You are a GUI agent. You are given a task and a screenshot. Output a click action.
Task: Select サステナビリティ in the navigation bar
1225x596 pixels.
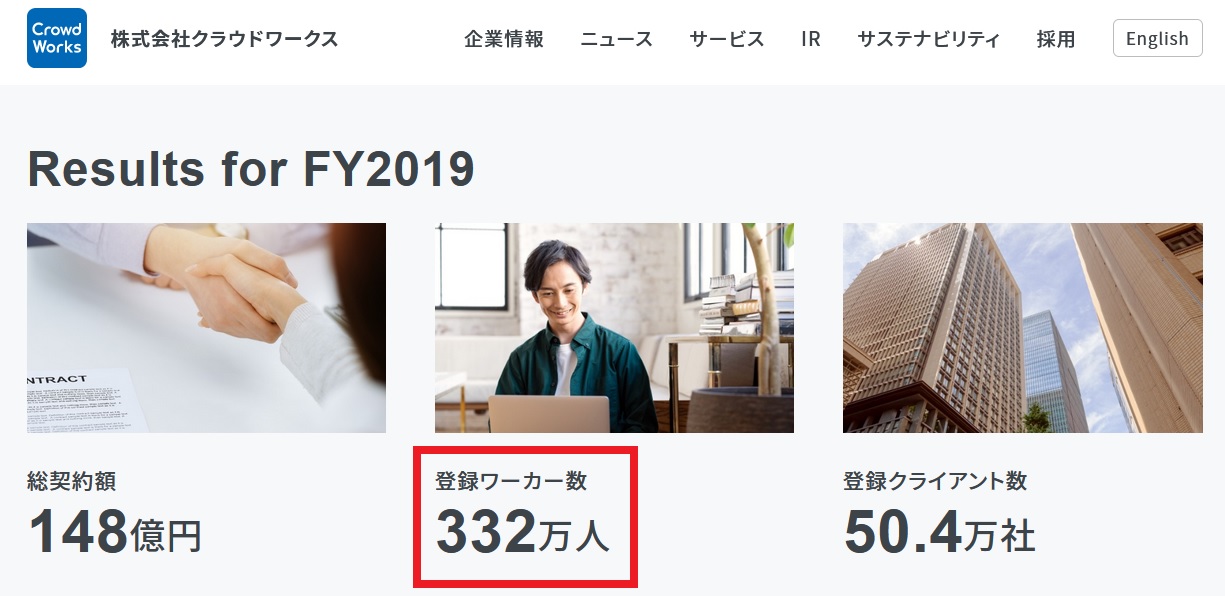click(929, 39)
